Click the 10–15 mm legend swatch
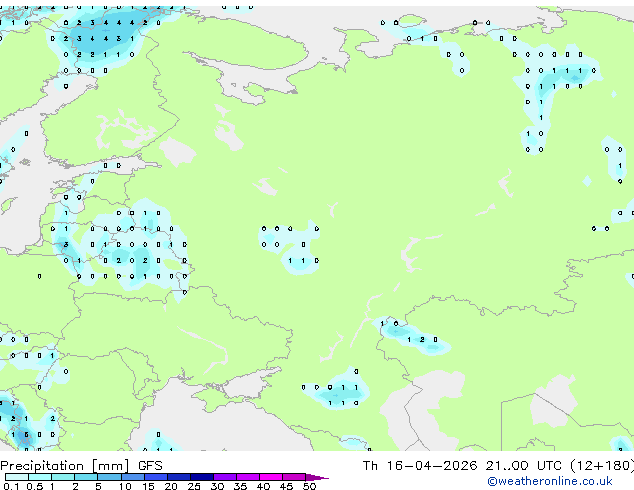The width and height of the screenshot is (634, 490). pyautogui.click(x=132, y=477)
